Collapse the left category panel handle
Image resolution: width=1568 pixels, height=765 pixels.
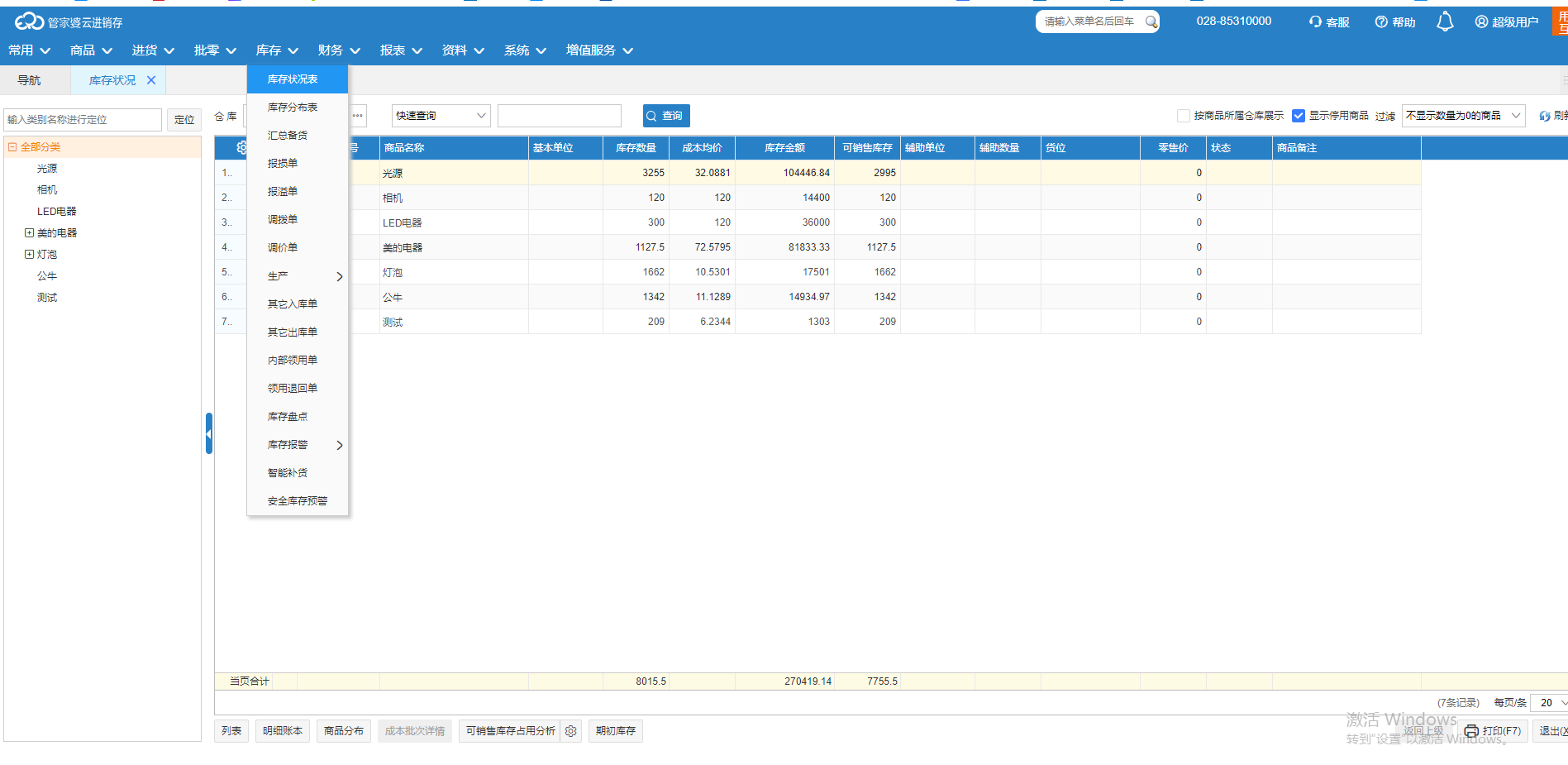tap(209, 433)
